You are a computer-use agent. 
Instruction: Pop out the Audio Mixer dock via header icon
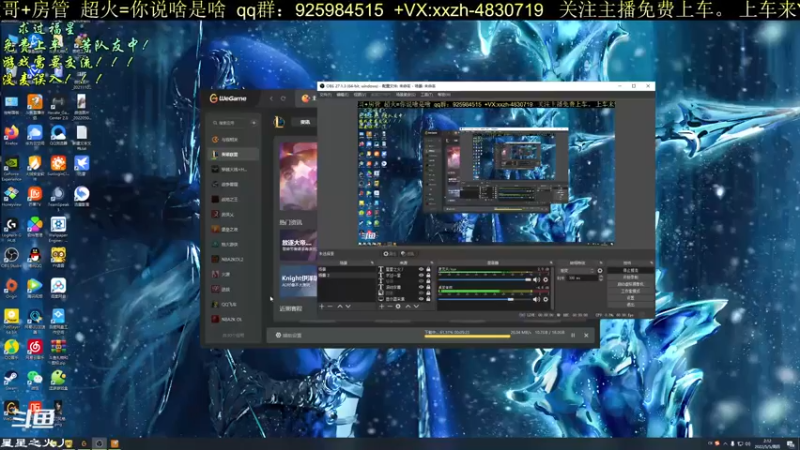coord(551,263)
